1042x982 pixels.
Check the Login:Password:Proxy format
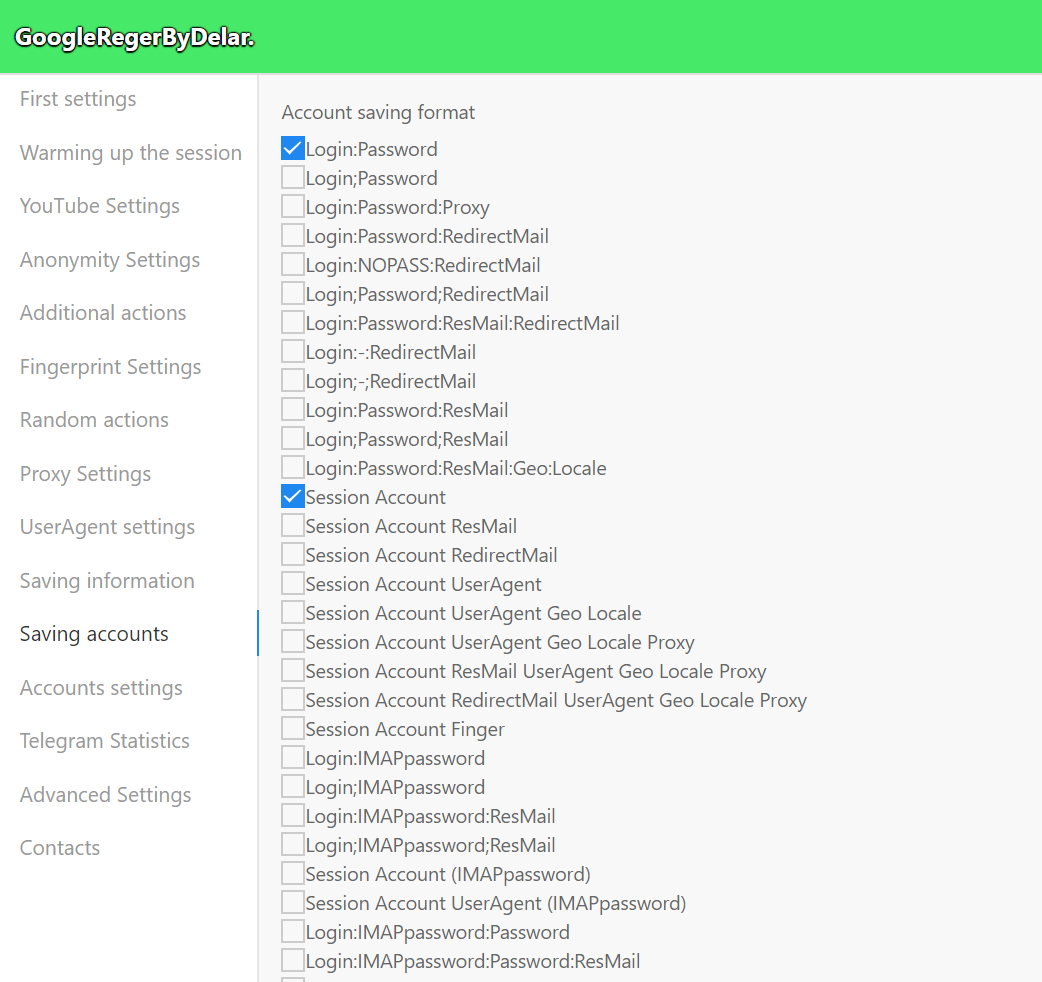pos(292,207)
